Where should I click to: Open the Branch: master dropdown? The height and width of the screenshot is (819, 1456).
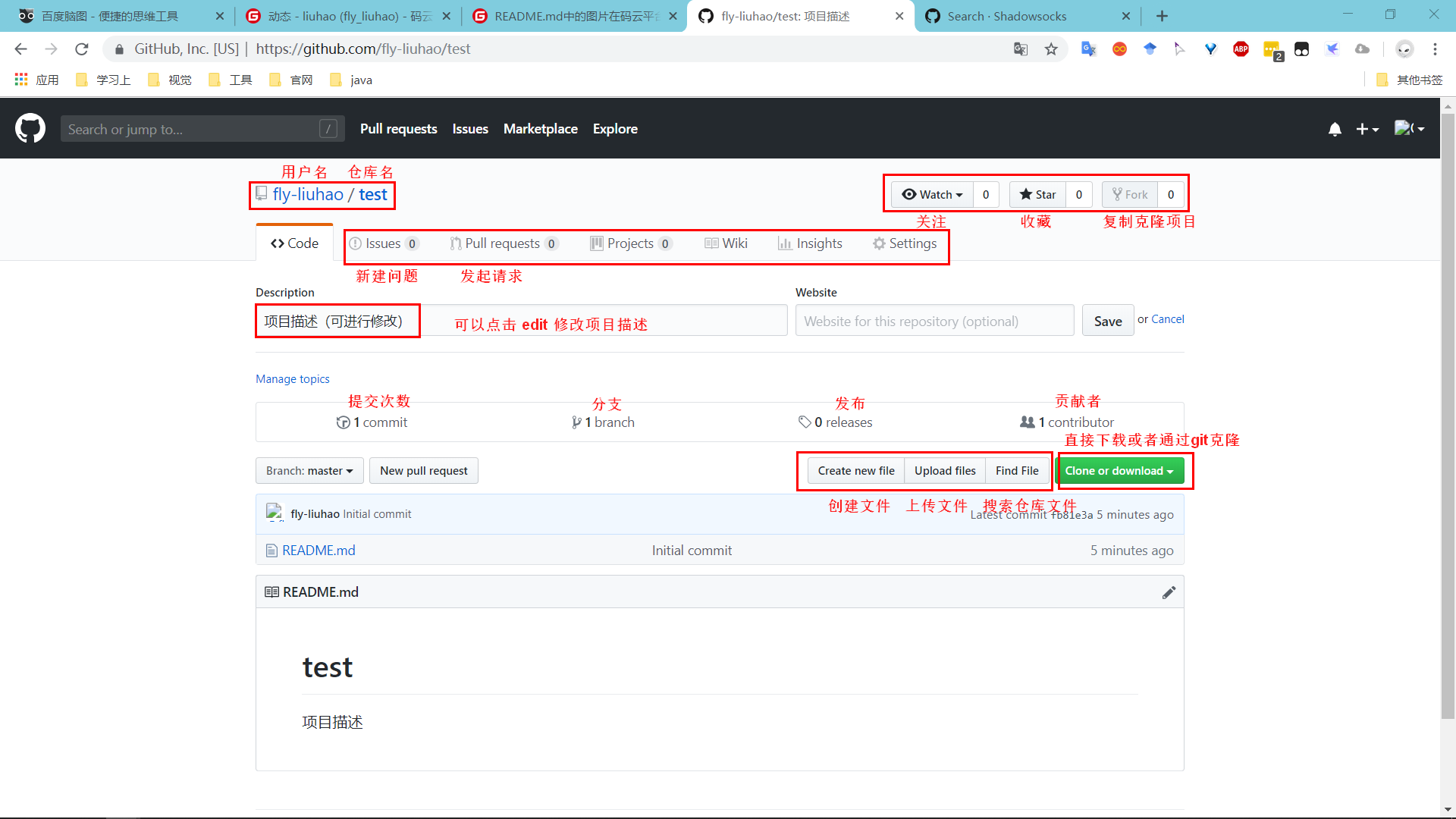309,471
